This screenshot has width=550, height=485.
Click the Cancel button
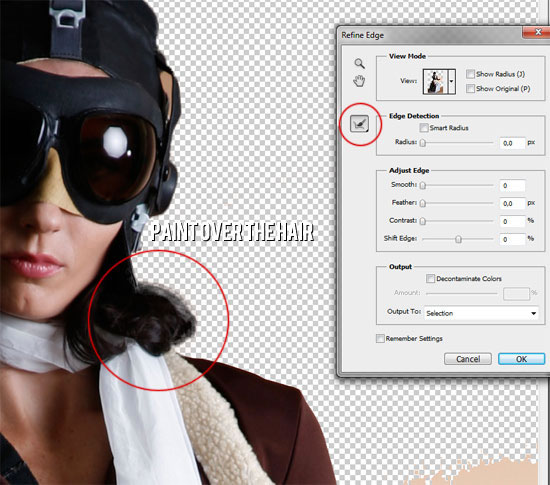[x=468, y=359]
